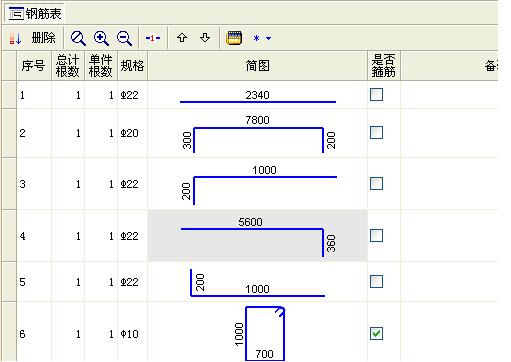Click the 简图 column header
The width and height of the screenshot is (511, 362).
(x=257, y=66)
